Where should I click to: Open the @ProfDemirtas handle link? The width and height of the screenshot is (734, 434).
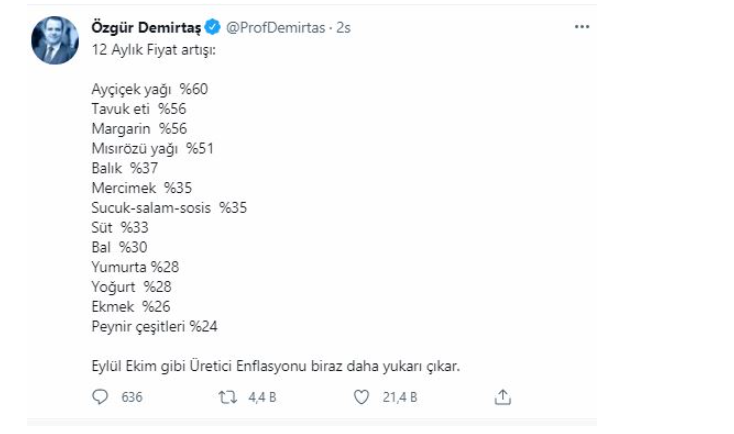[x=275, y=28]
